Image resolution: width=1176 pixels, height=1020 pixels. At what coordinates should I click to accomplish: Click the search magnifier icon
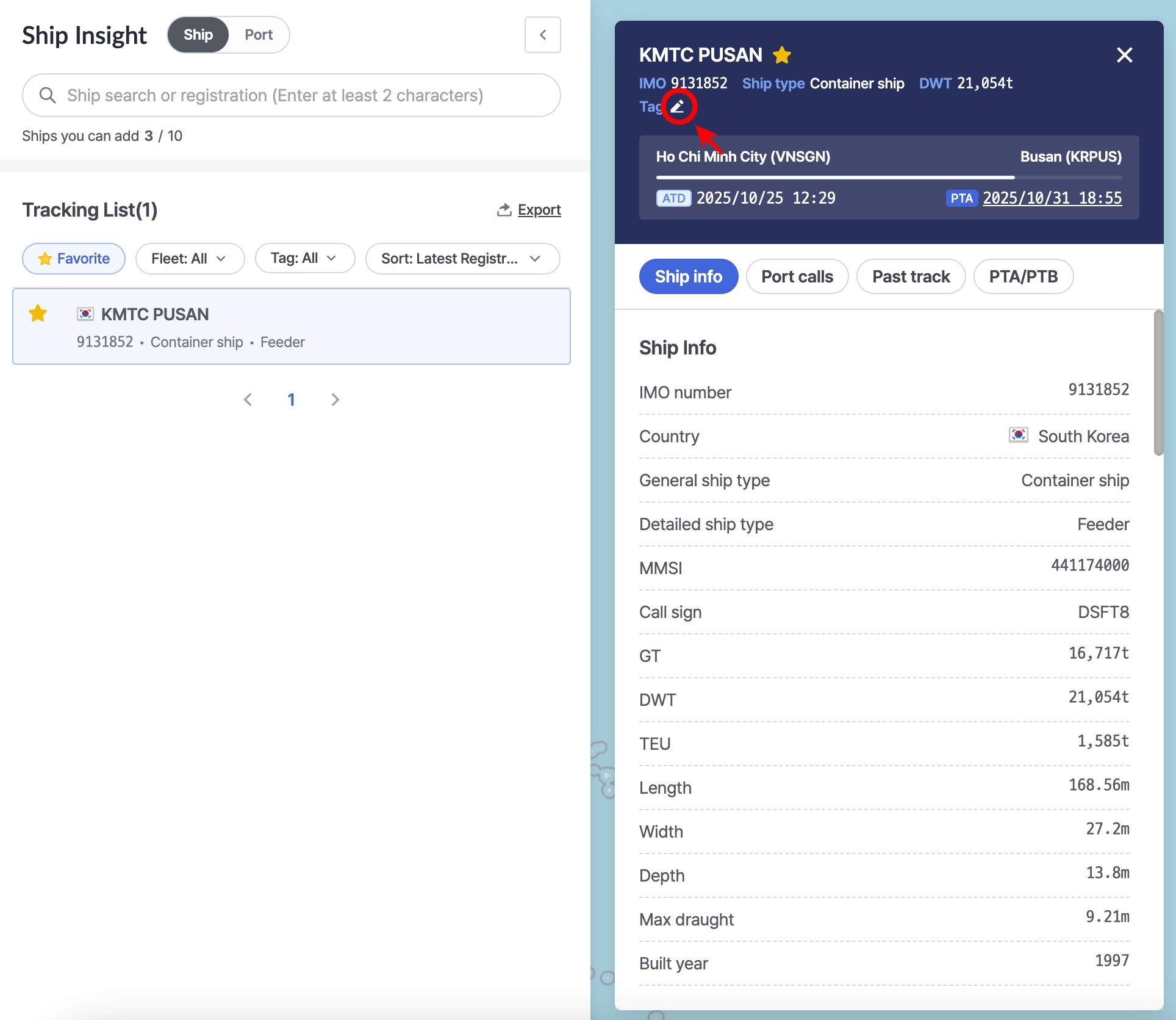tap(48, 95)
